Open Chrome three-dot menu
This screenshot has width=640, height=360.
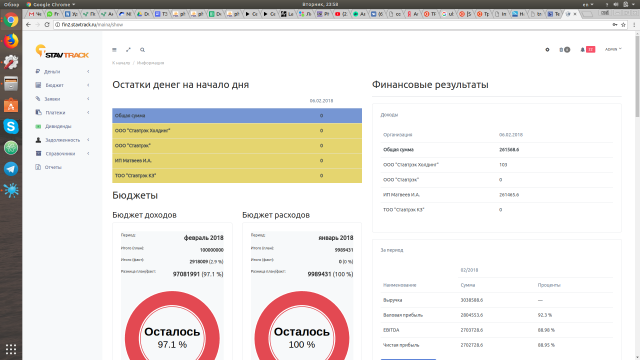pos(634,24)
